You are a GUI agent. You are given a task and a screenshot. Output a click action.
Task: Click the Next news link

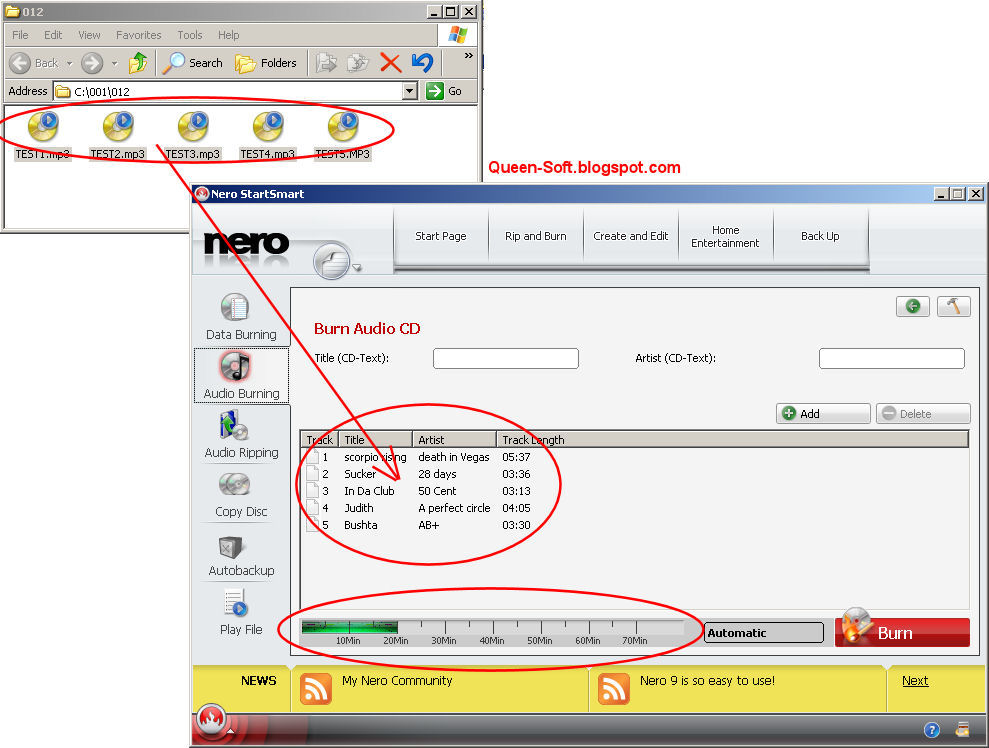coord(915,681)
